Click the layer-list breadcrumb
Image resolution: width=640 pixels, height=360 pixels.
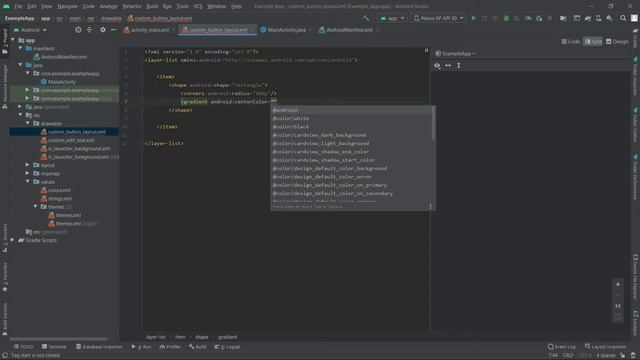156,337
